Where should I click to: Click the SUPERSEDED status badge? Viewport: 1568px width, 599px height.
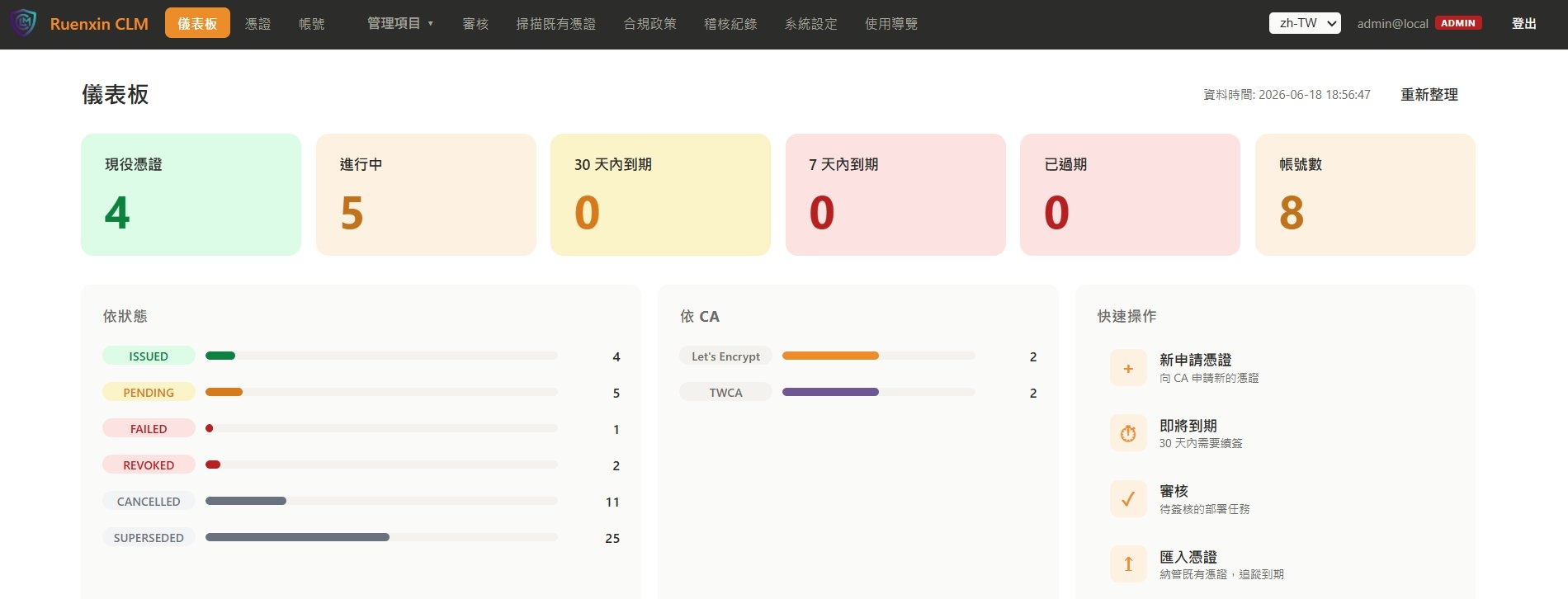[149, 537]
